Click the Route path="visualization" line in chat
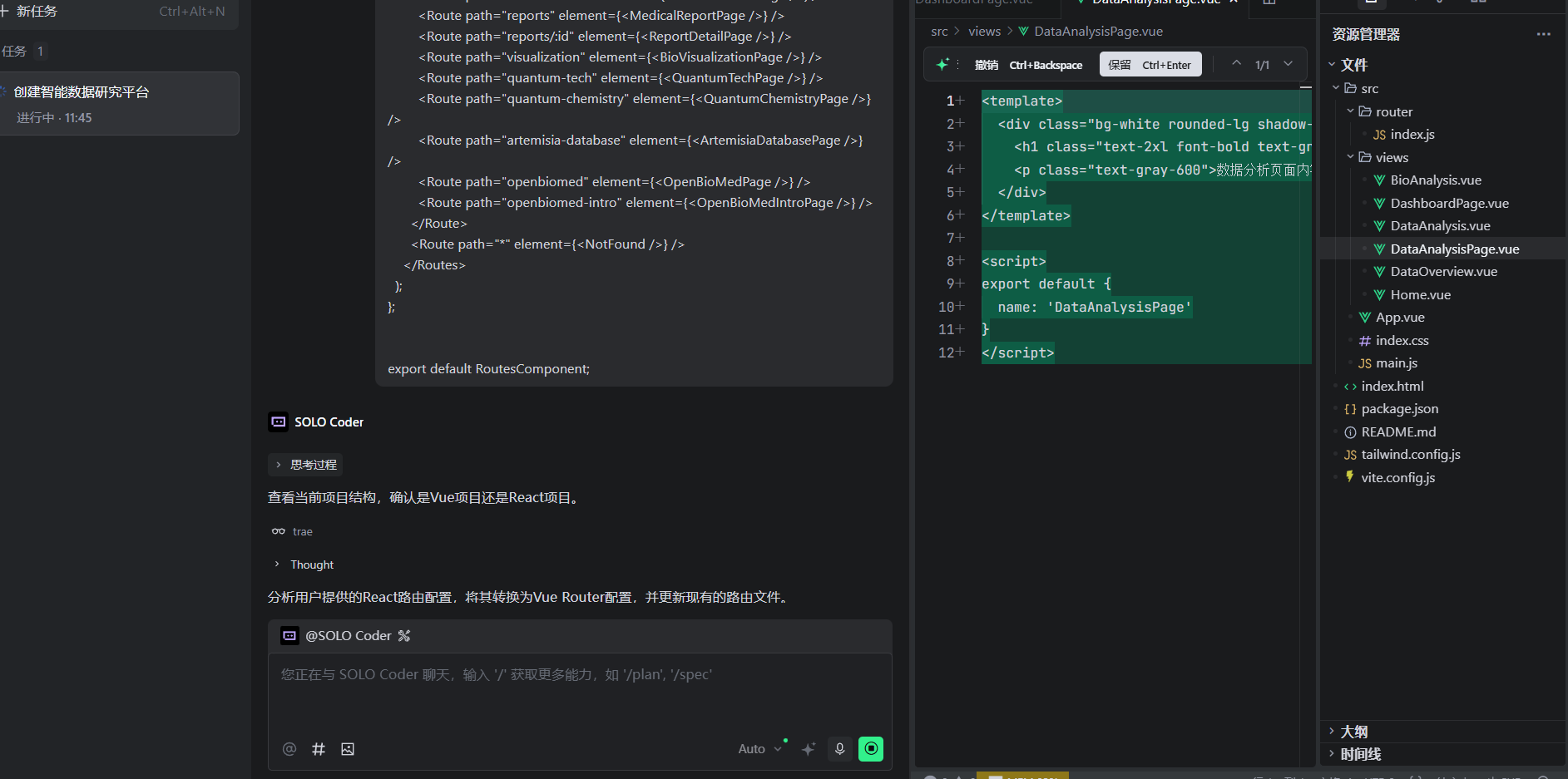 [621, 57]
